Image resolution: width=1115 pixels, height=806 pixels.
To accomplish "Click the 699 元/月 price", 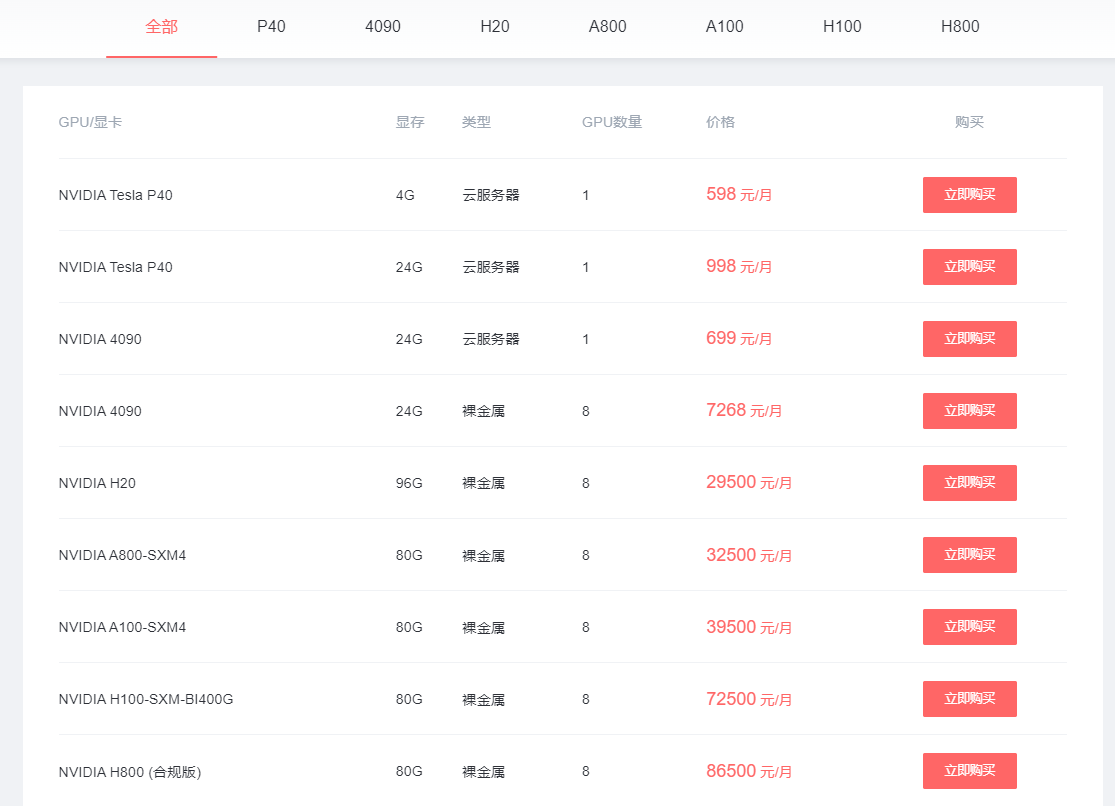I will coord(739,338).
